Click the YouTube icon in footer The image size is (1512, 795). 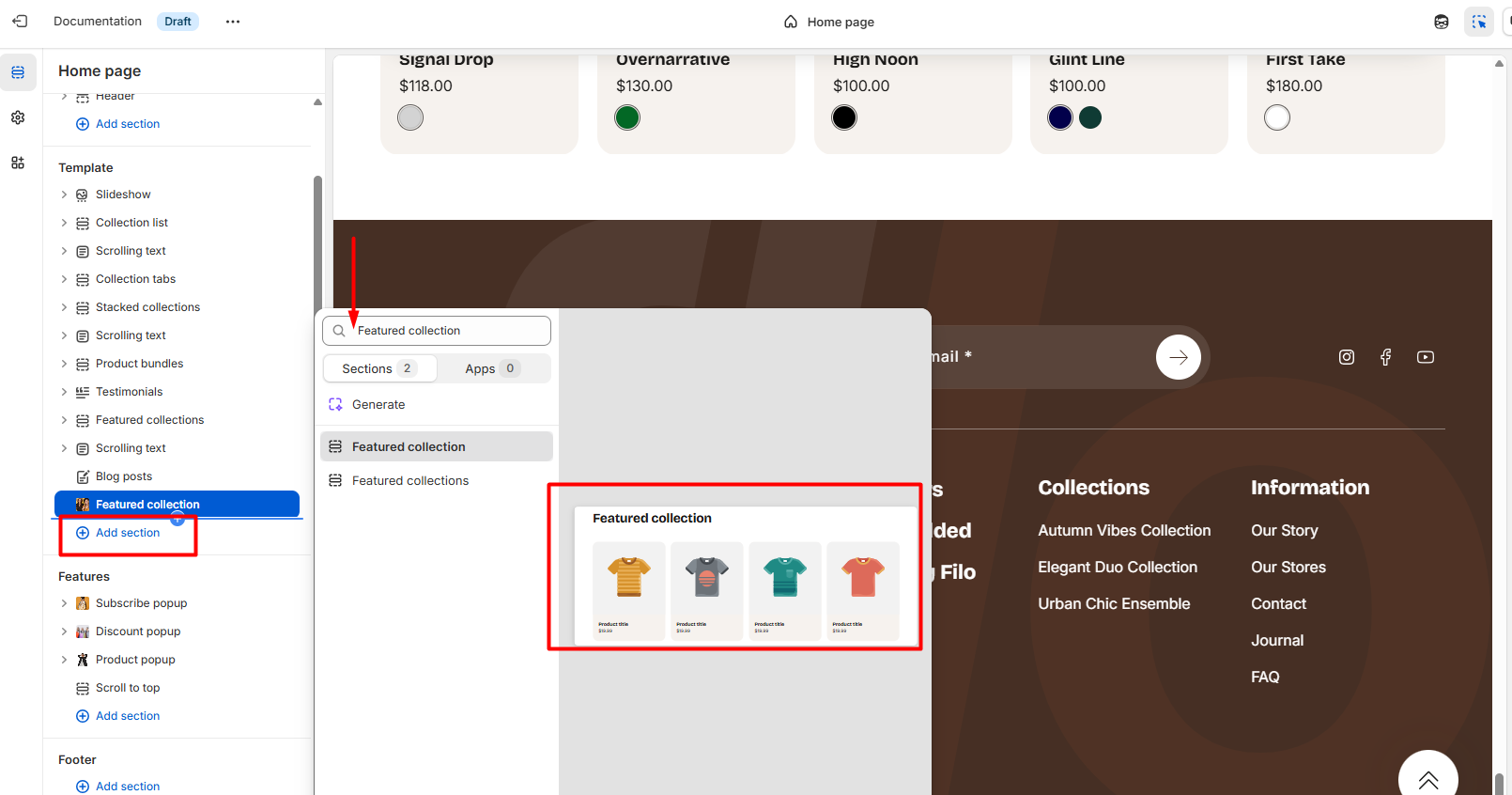(x=1426, y=357)
